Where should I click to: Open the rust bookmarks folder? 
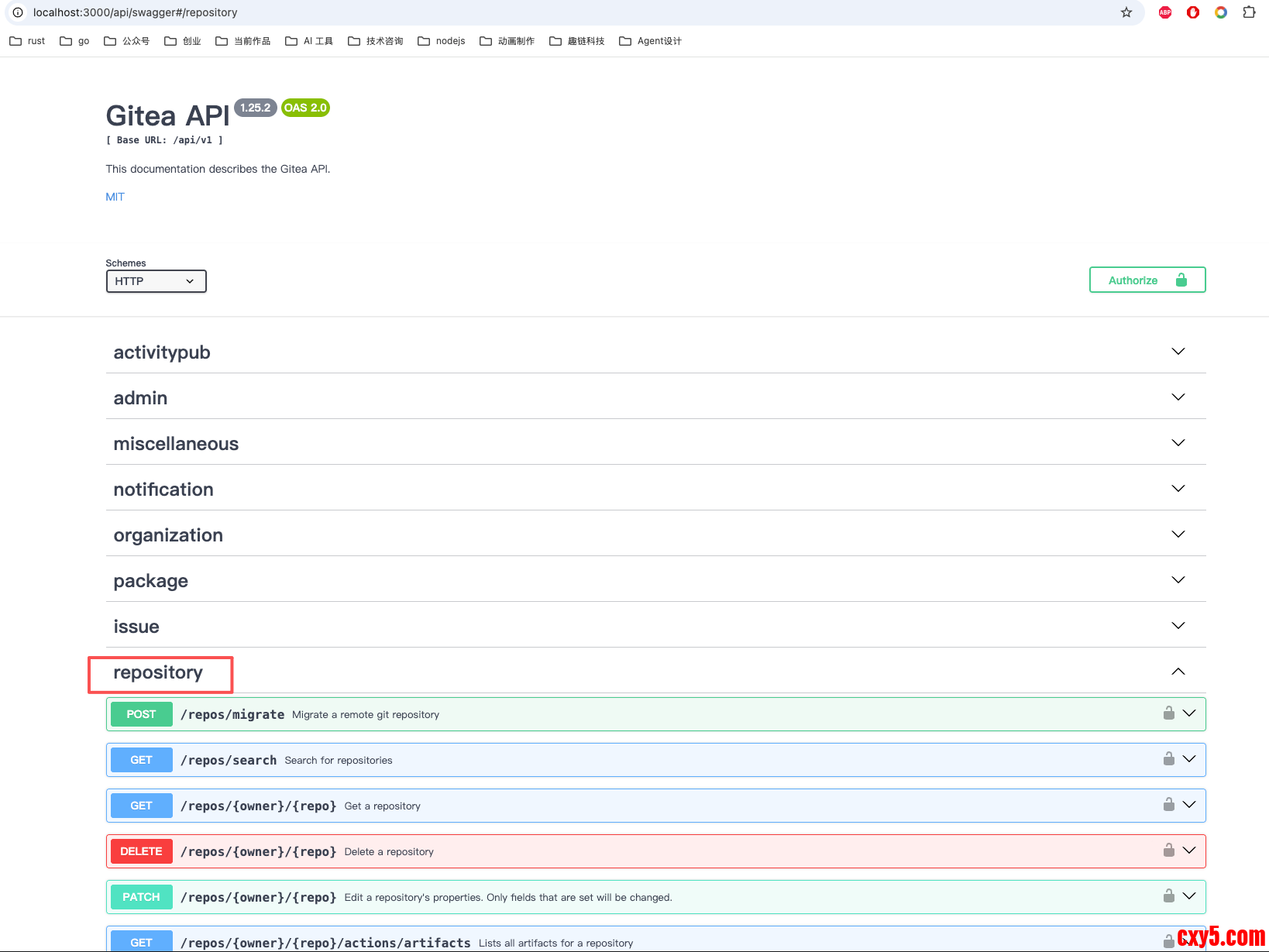28,41
